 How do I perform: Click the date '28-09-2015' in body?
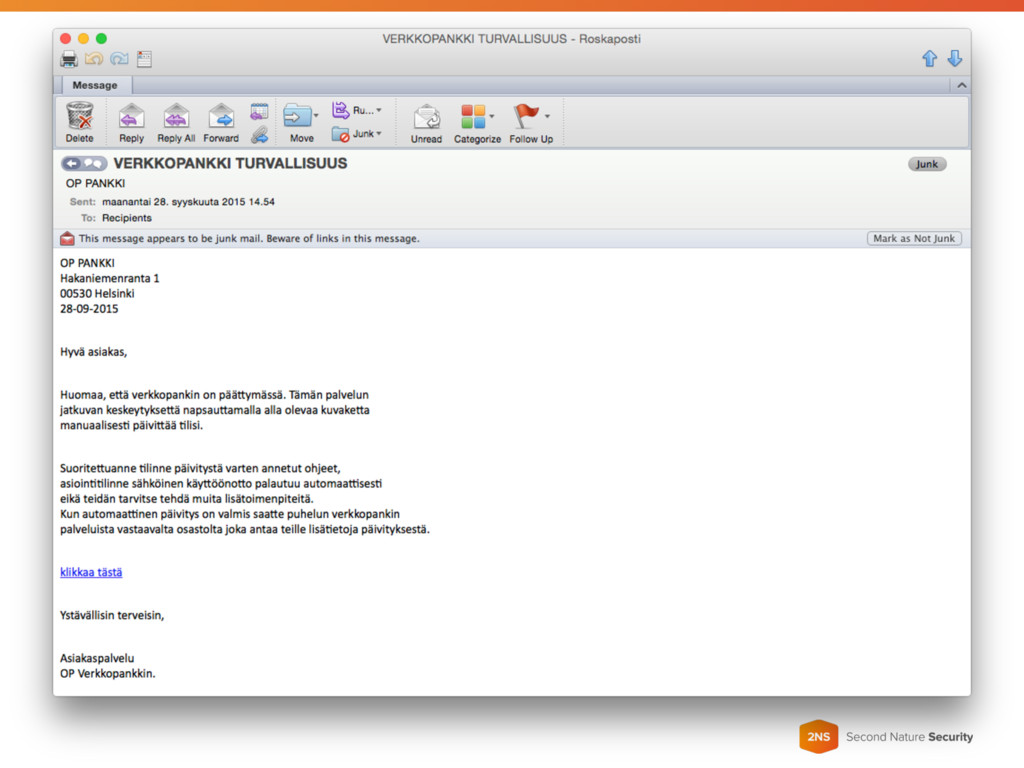click(89, 309)
